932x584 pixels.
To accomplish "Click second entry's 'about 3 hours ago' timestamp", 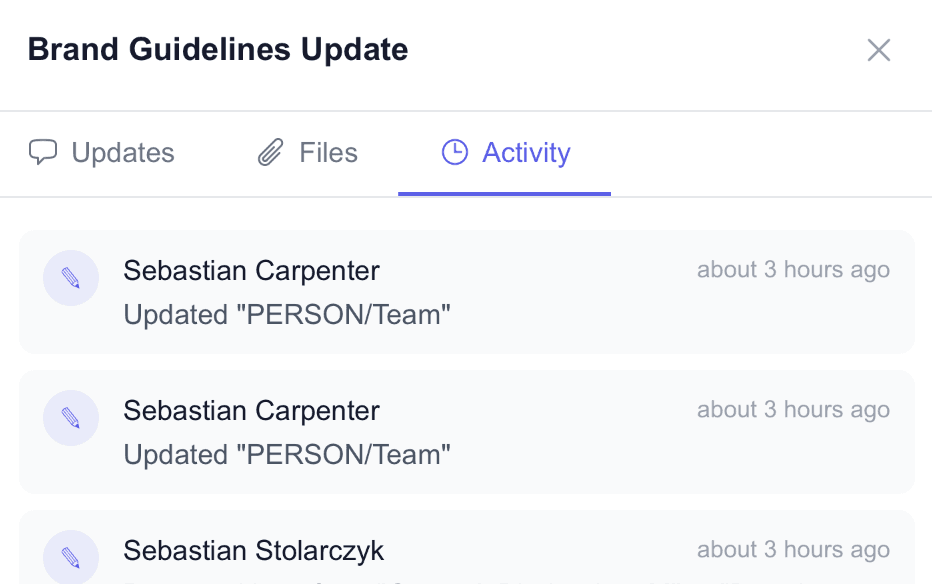I will pyautogui.click(x=793, y=410).
